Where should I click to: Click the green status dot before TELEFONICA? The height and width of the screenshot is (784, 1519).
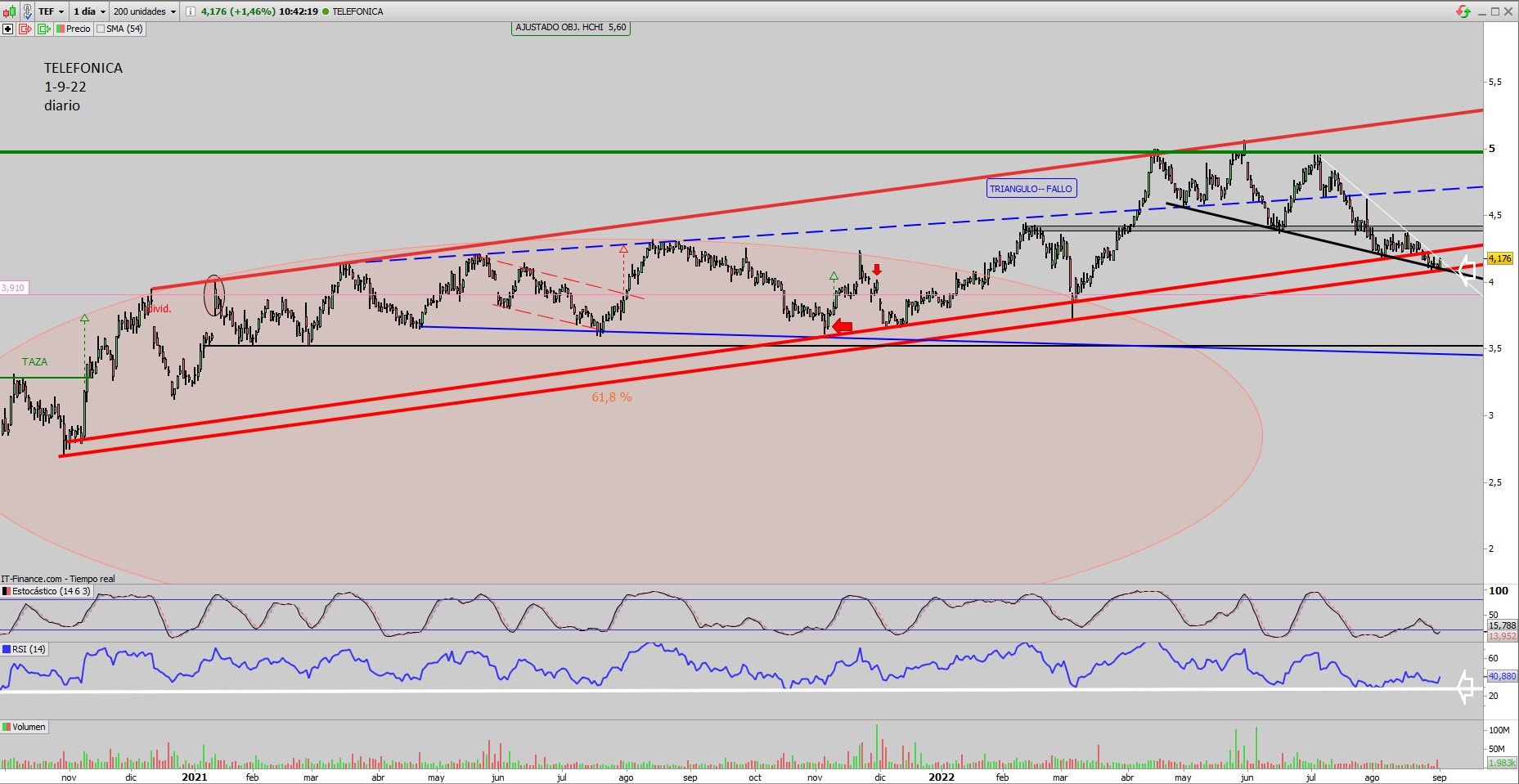click(x=326, y=11)
